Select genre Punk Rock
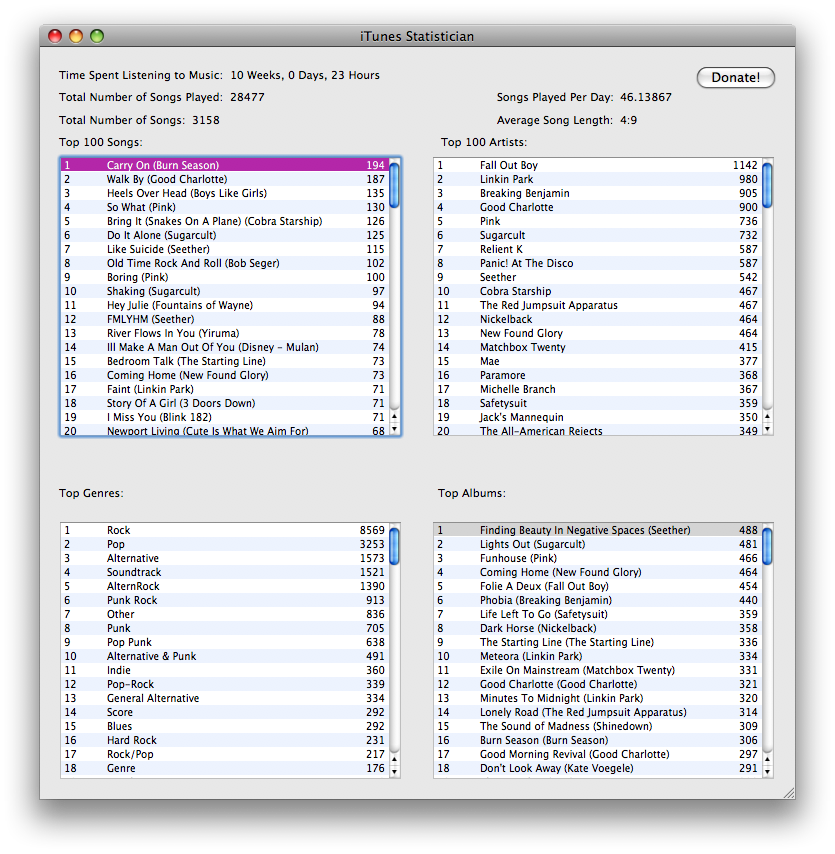 [x=225, y=600]
